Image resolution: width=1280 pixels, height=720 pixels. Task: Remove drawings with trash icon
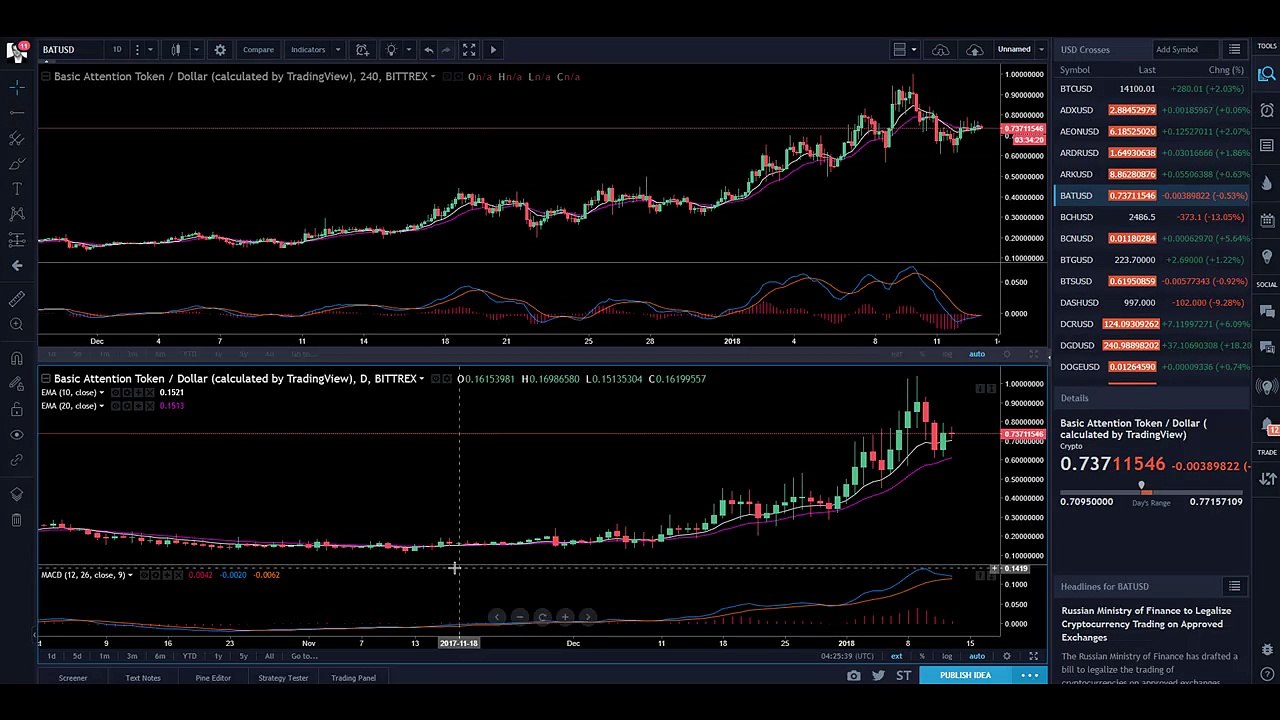click(x=17, y=519)
